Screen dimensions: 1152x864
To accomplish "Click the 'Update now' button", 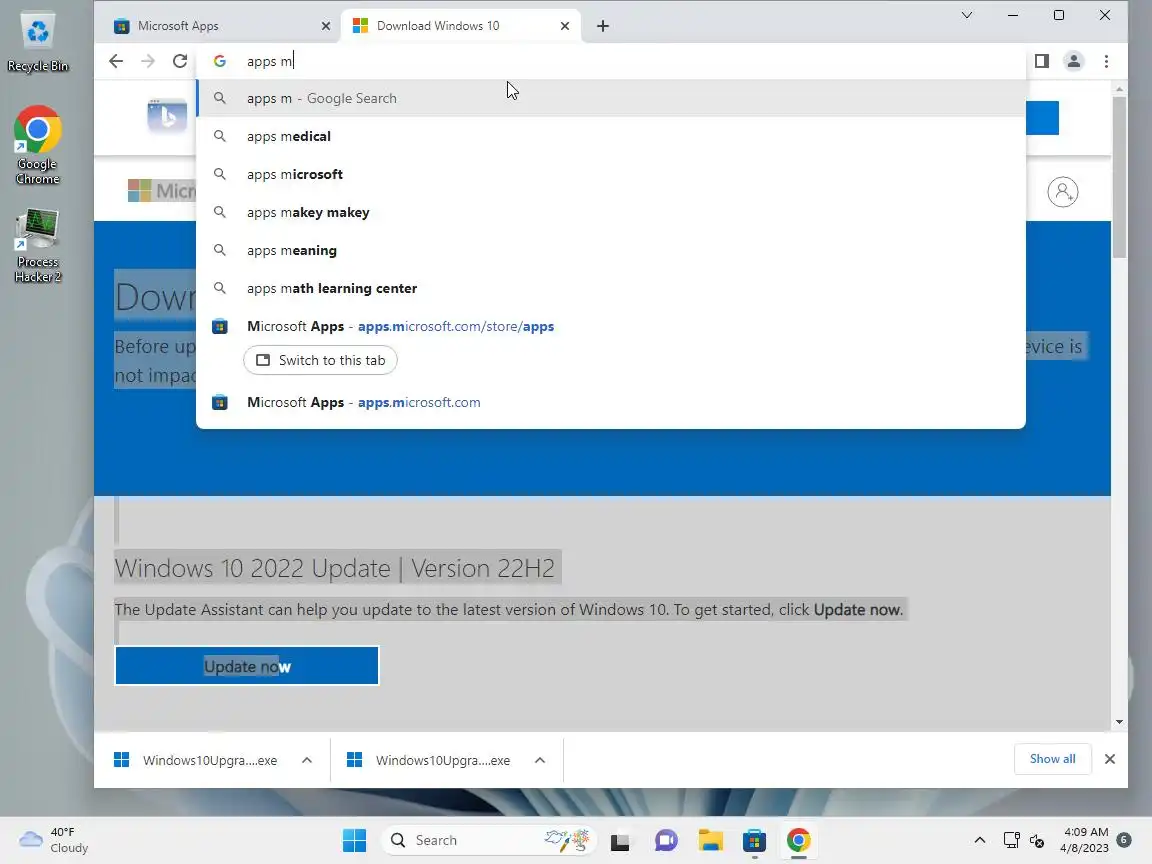I will click(247, 666).
